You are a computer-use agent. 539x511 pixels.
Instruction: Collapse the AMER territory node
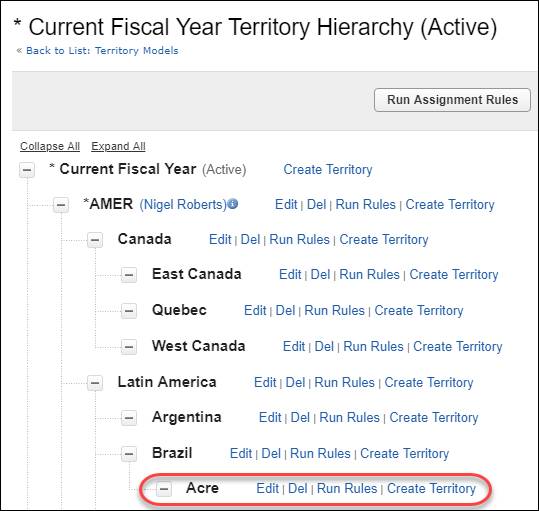point(61,205)
